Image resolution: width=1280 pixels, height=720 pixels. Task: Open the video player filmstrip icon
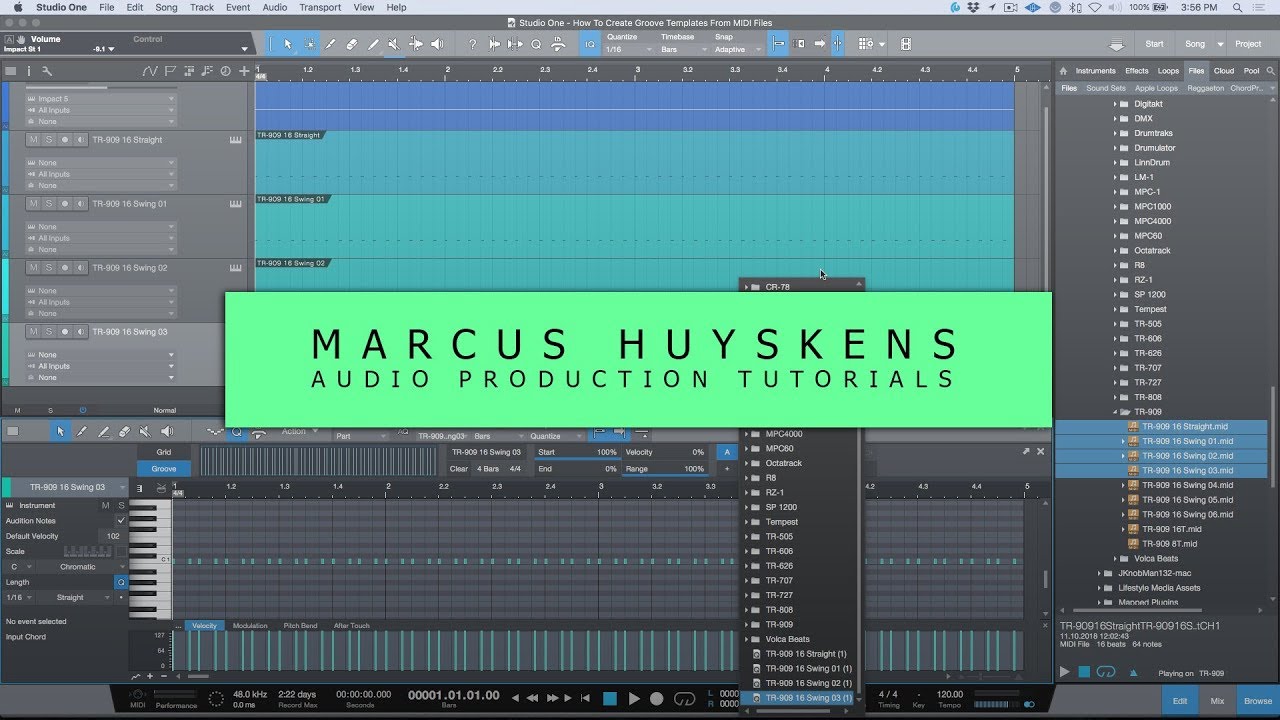coord(905,44)
